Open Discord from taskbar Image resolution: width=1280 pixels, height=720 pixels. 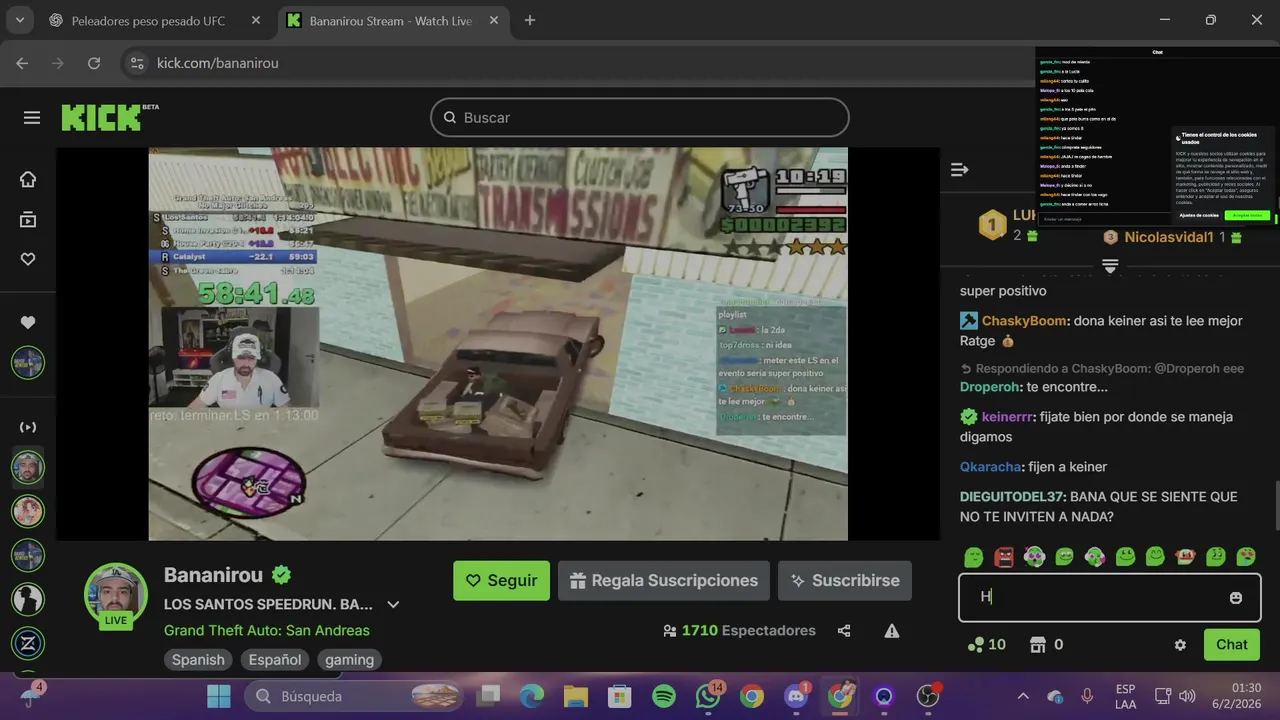click(x=796, y=696)
